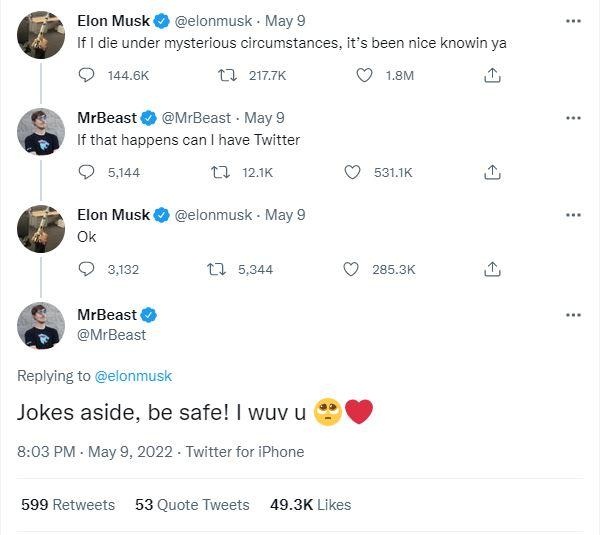The height and width of the screenshot is (535, 601).
Task: Retweet Elon's 'Ok' reply with 5,344 retweets
Action: [215, 269]
